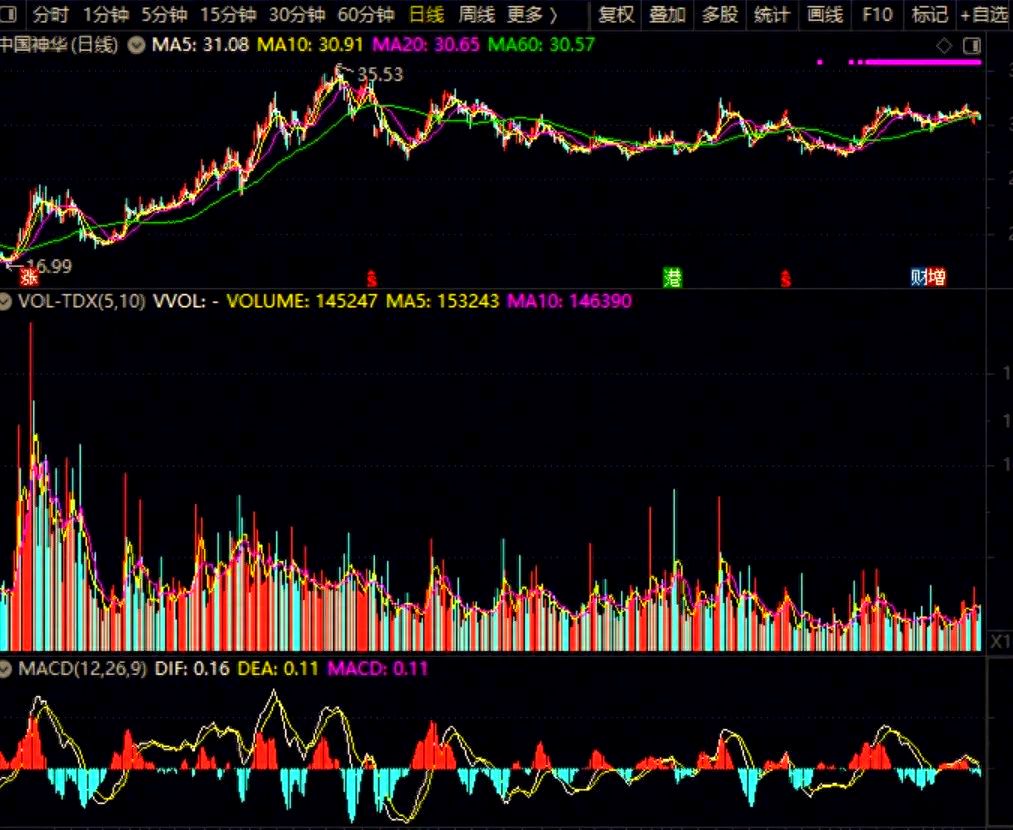Click the magenta MACD: 0.11 value
Image resolution: width=1013 pixels, height=830 pixels.
tap(378, 669)
